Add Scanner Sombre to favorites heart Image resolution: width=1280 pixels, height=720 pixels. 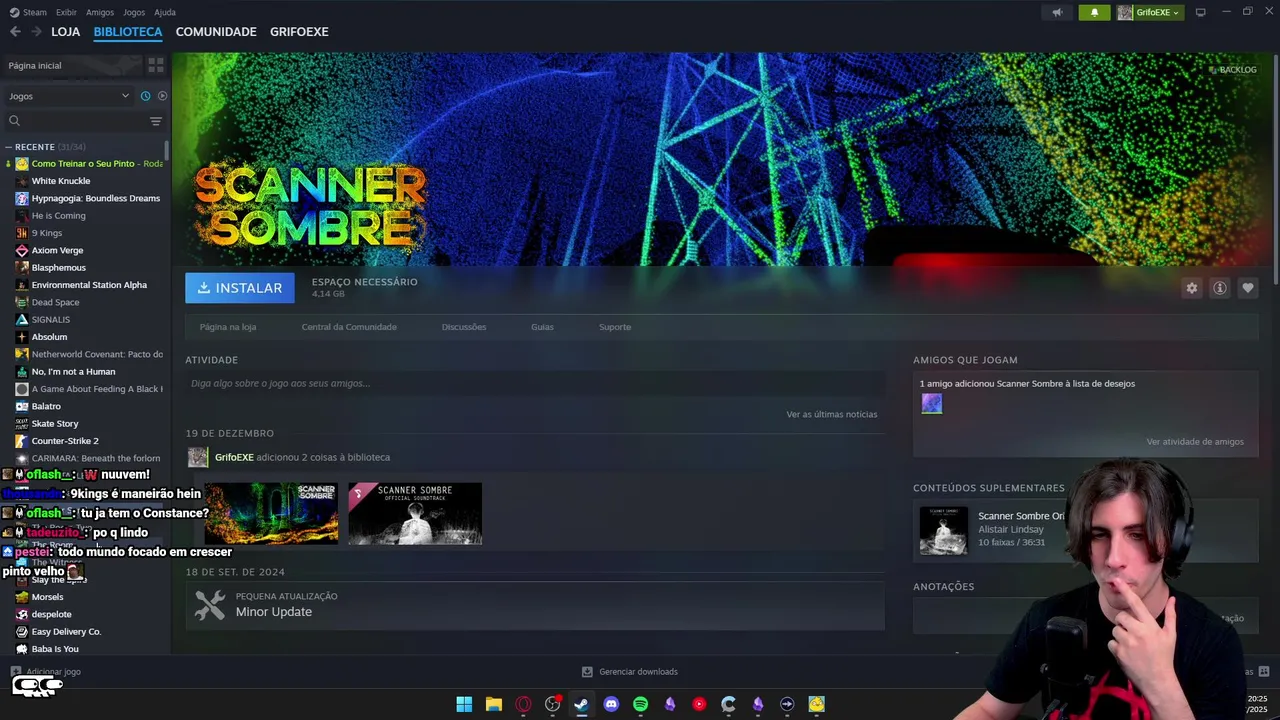coord(1248,288)
